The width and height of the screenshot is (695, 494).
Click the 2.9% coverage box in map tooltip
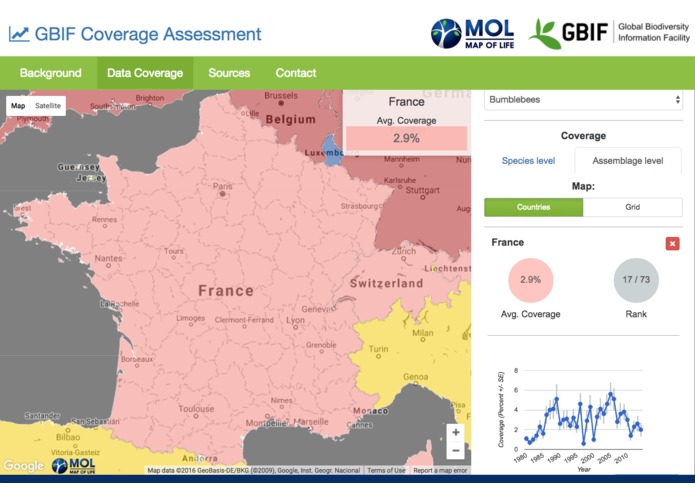[406, 138]
